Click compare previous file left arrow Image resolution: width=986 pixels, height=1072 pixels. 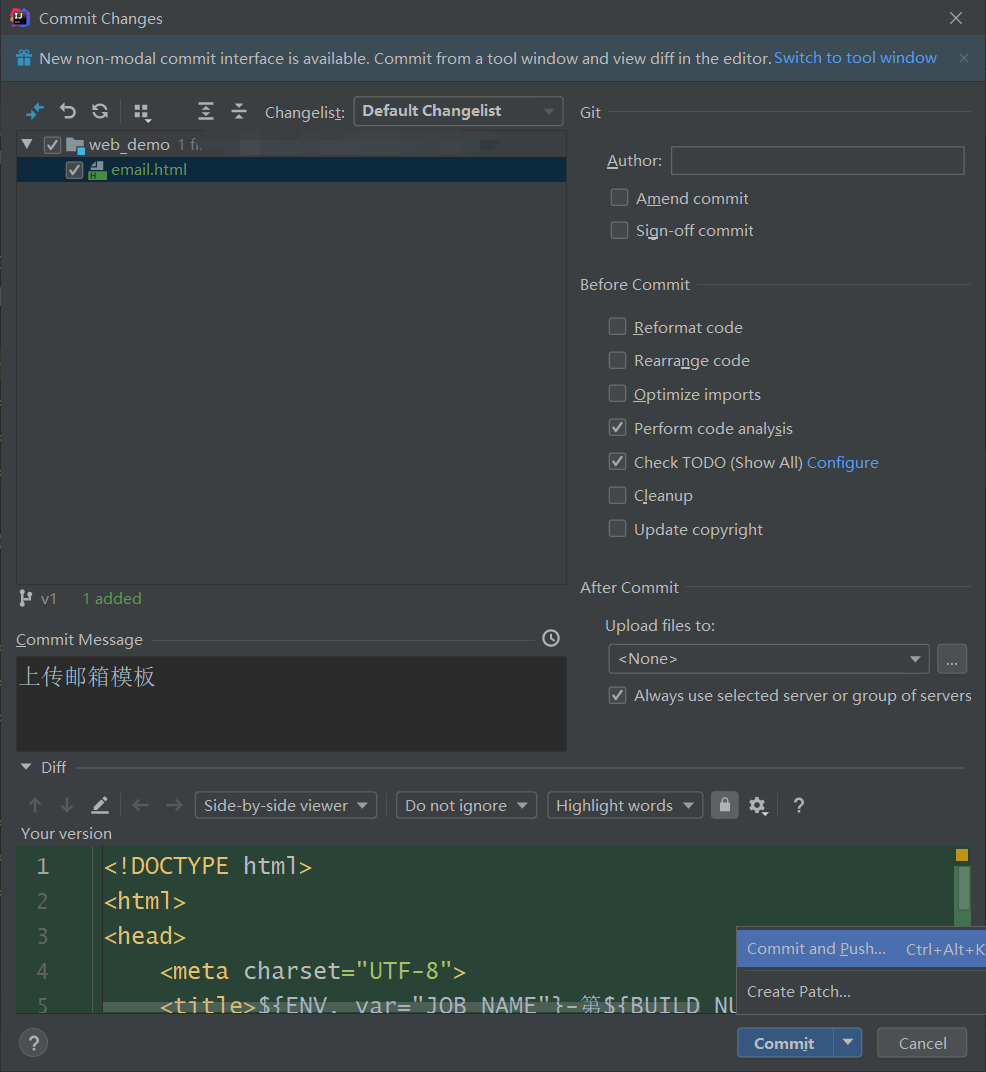point(141,805)
